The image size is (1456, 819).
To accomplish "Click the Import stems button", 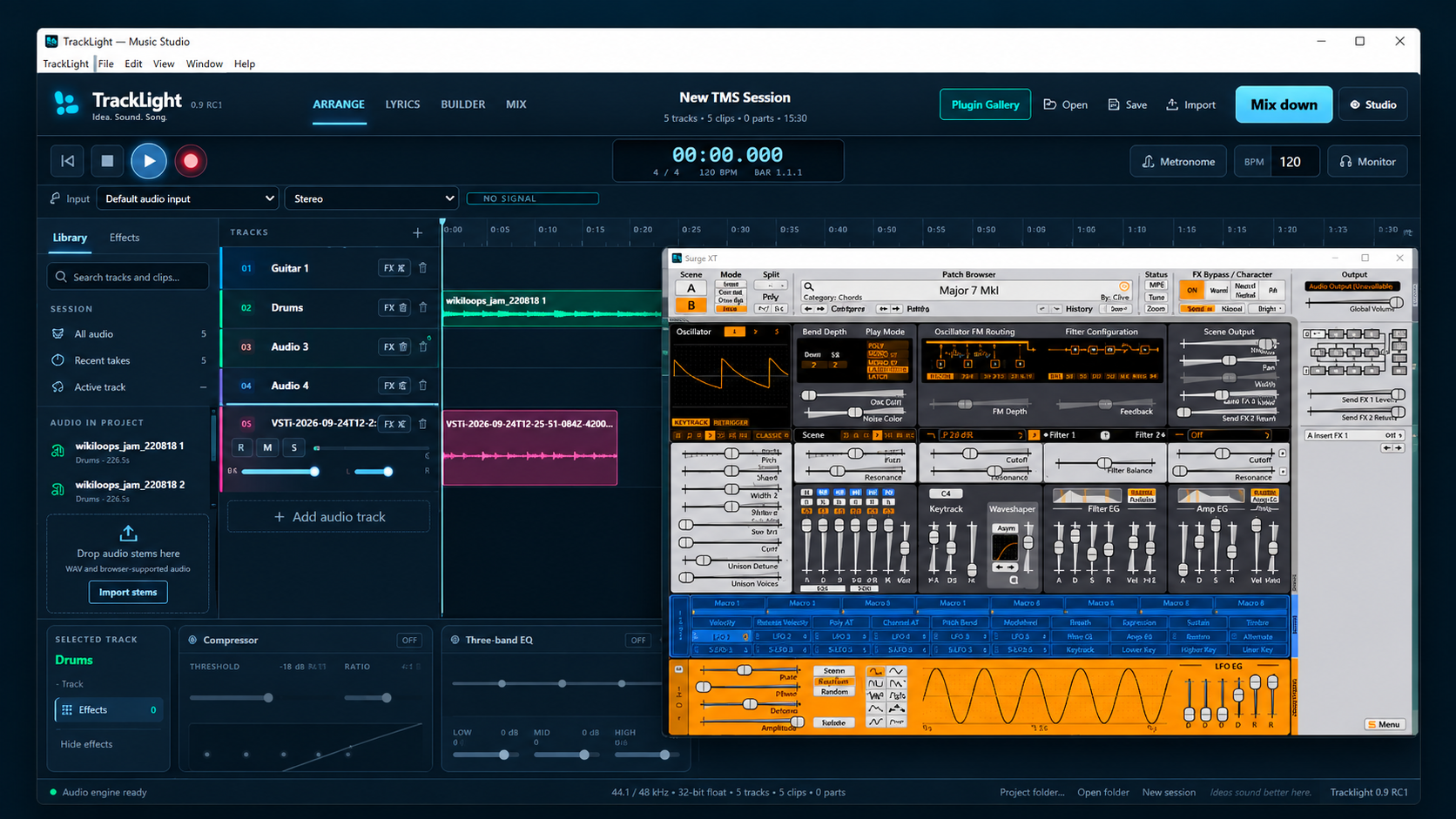I will click(128, 593).
